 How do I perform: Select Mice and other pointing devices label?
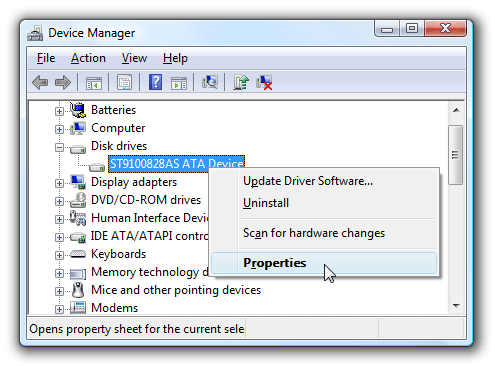click(x=176, y=290)
